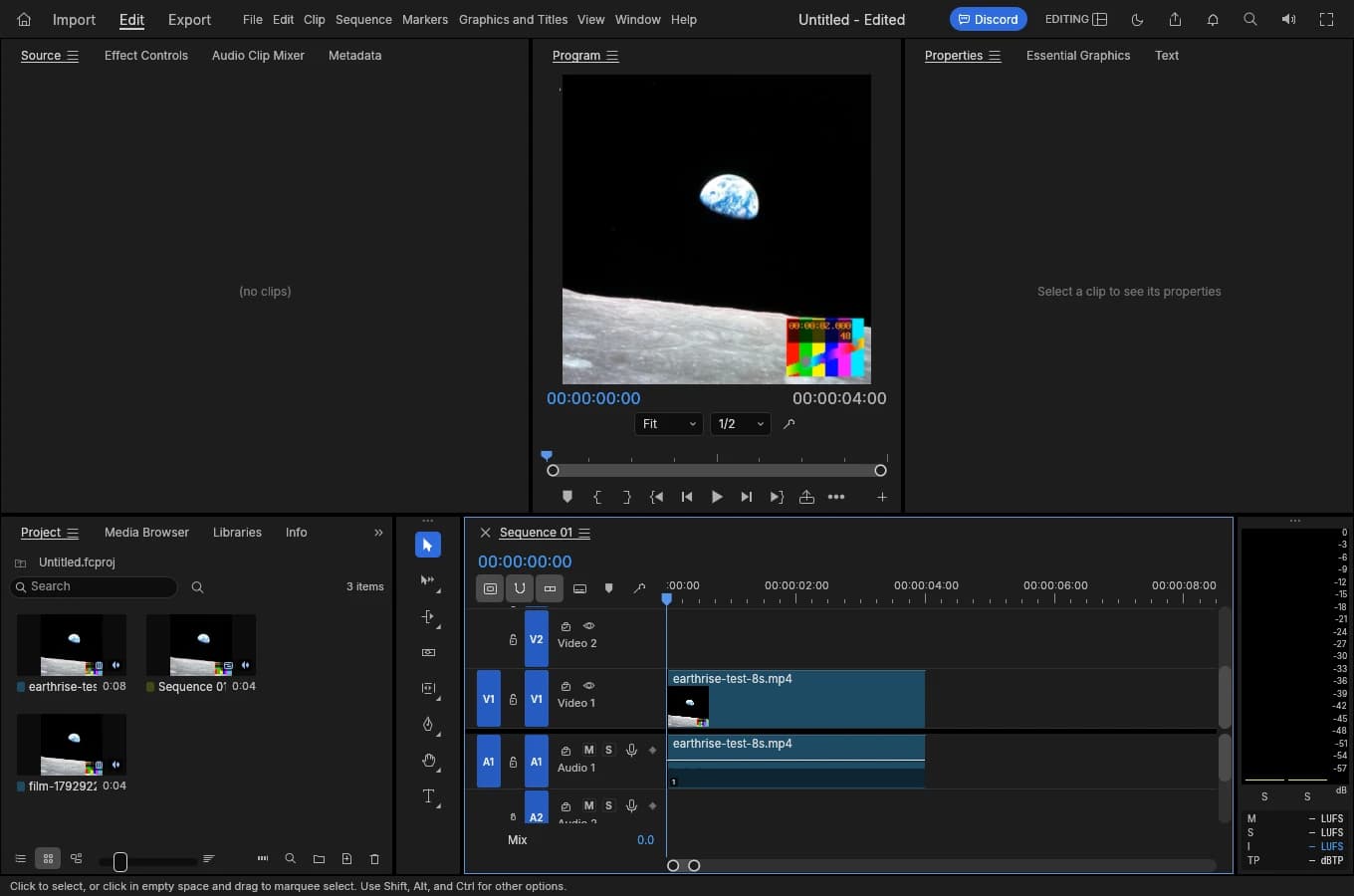Image resolution: width=1354 pixels, height=896 pixels.
Task: Add a marker in the Program monitor
Action: point(567,497)
